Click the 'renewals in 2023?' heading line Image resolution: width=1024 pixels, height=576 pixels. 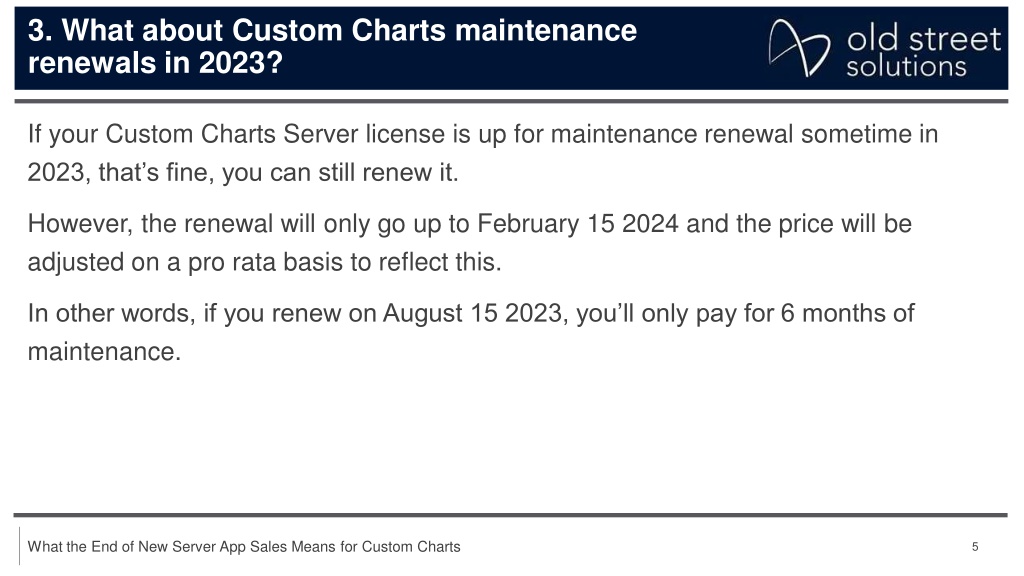click(155, 63)
